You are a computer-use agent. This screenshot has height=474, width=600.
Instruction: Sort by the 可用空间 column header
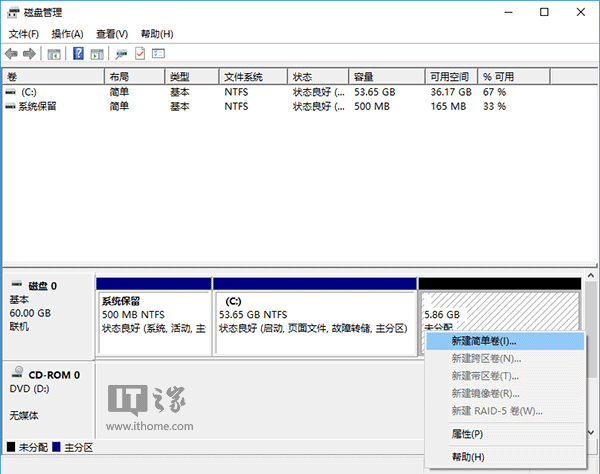click(x=452, y=77)
